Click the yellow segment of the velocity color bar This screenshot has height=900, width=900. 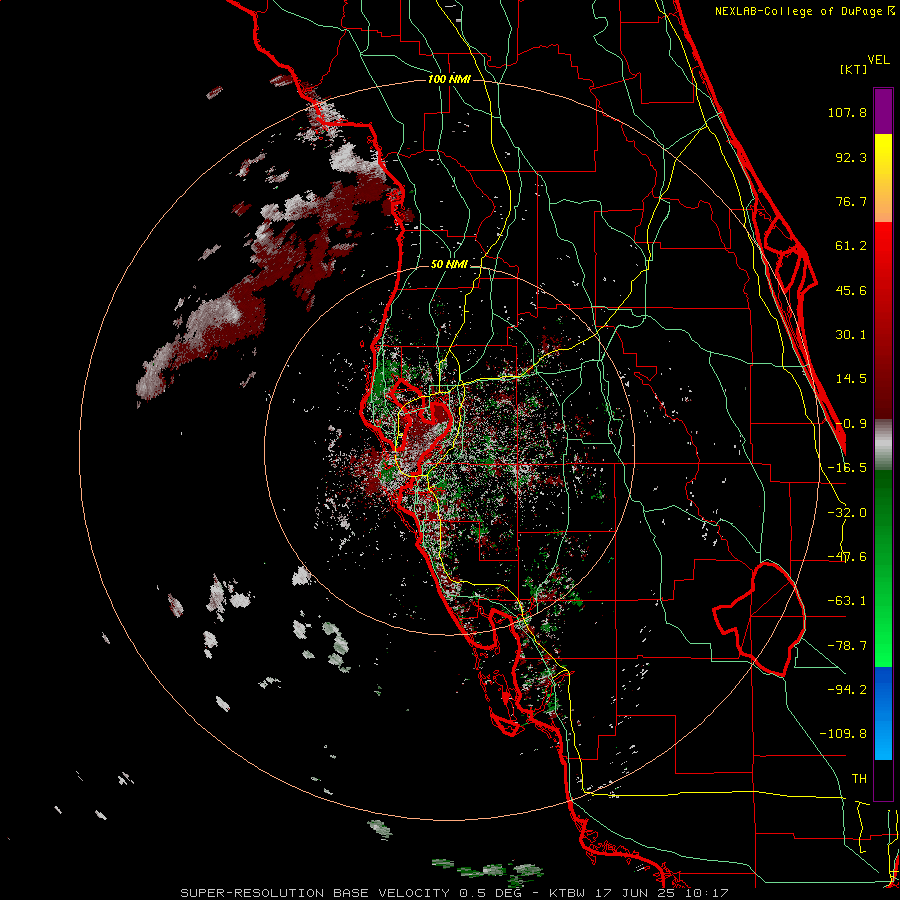(x=883, y=178)
